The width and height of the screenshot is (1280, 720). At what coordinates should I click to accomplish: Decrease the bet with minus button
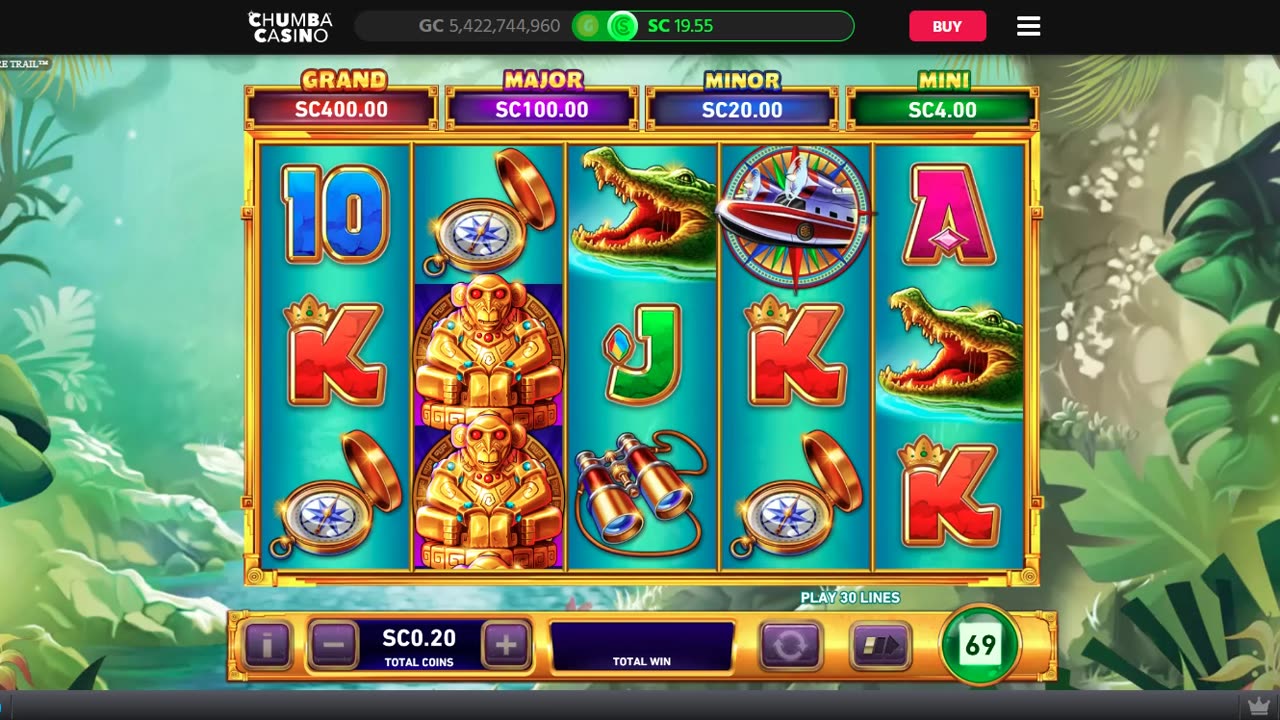click(333, 645)
